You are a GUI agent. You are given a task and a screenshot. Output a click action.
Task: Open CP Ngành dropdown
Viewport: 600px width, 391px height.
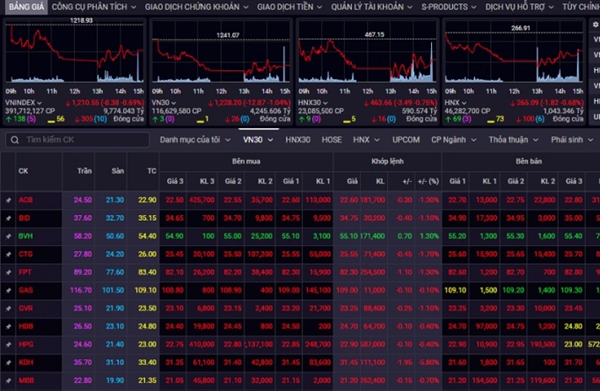tap(454, 140)
